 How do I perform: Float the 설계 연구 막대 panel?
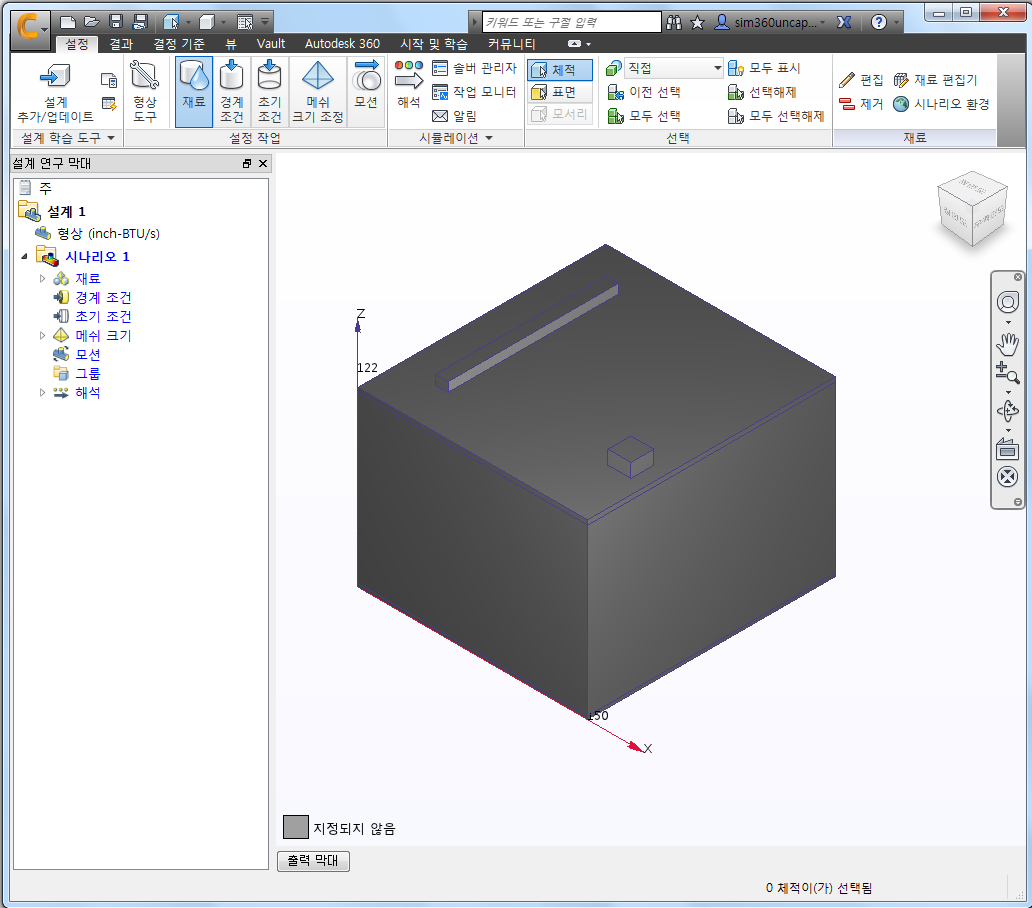tap(247, 163)
